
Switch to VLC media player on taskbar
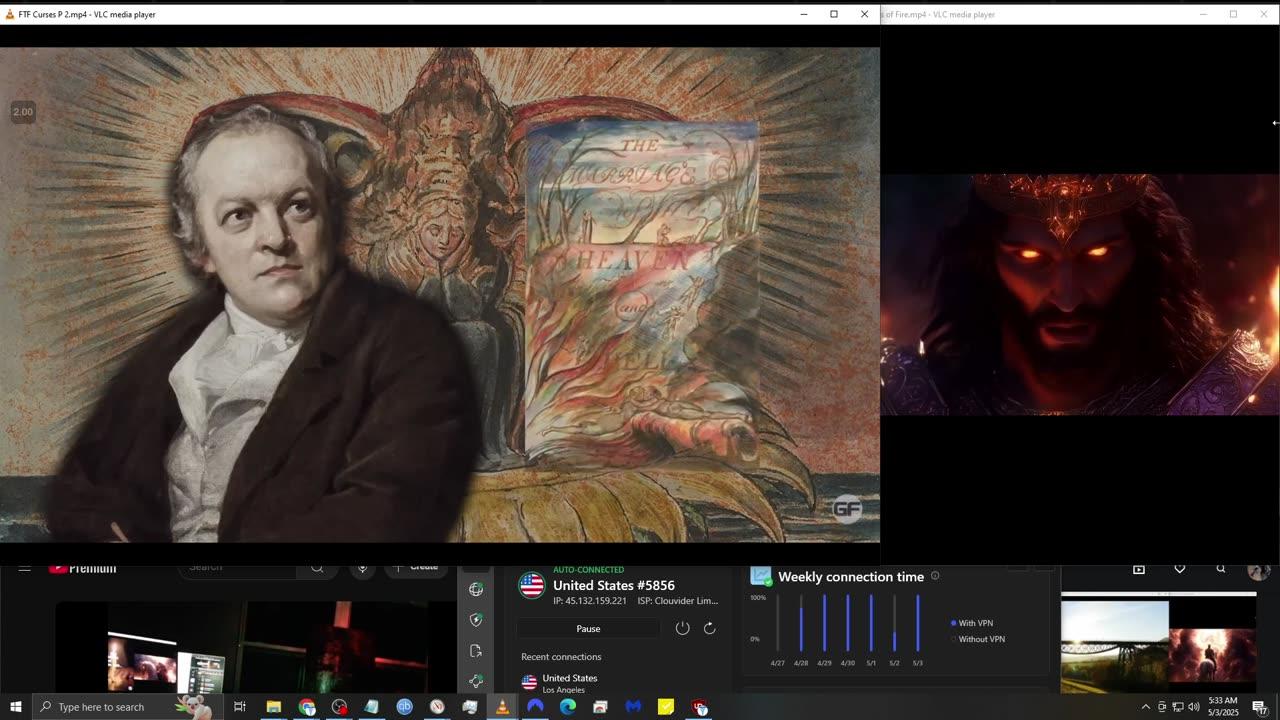[x=502, y=707]
